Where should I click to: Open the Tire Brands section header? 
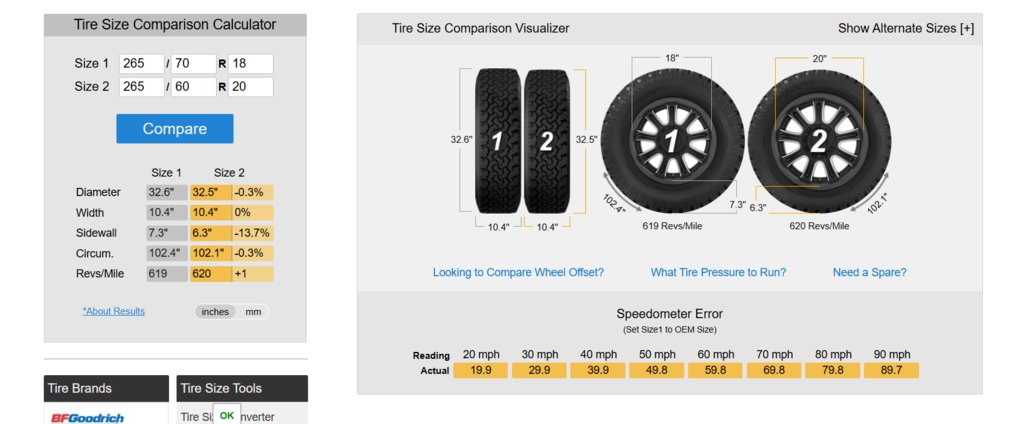coord(106,389)
